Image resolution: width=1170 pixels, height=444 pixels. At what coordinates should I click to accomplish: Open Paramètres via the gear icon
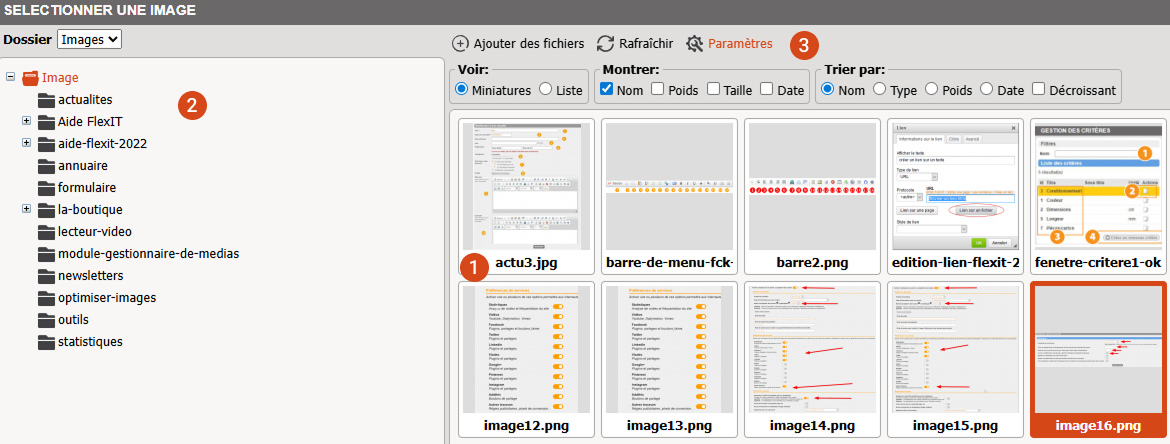(x=695, y=44)
